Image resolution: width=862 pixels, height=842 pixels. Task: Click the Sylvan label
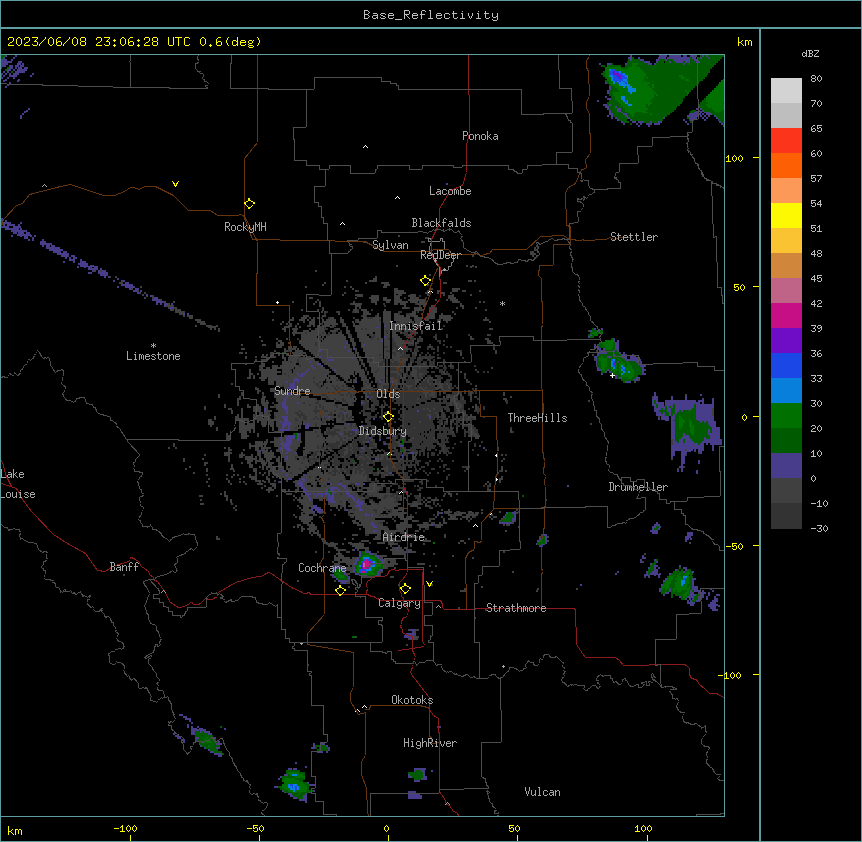pos(390,245)
